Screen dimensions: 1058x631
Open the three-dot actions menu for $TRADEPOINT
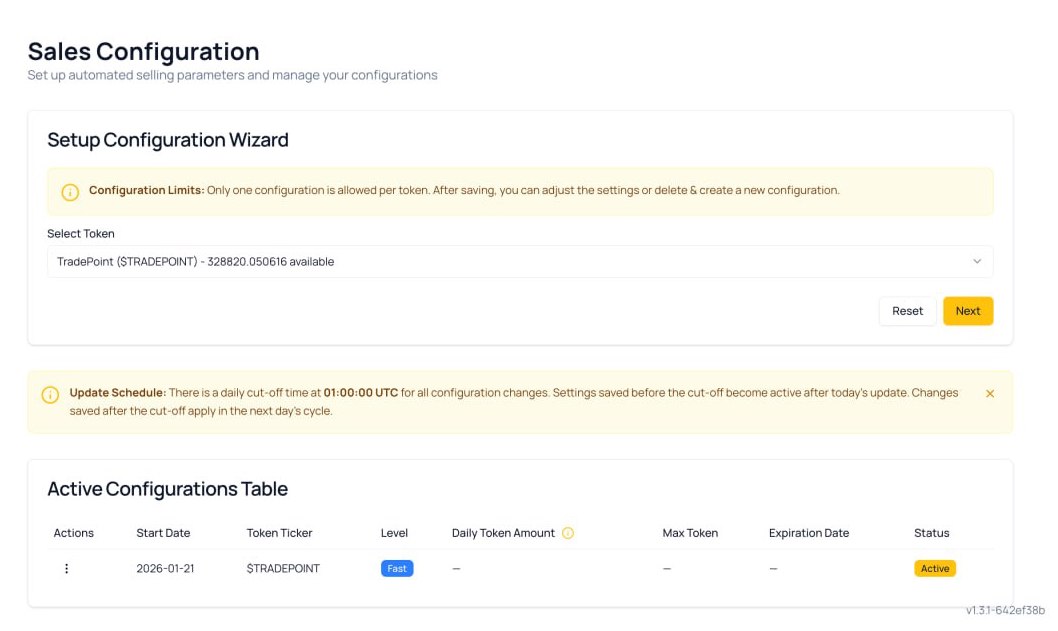coord(67,568)
